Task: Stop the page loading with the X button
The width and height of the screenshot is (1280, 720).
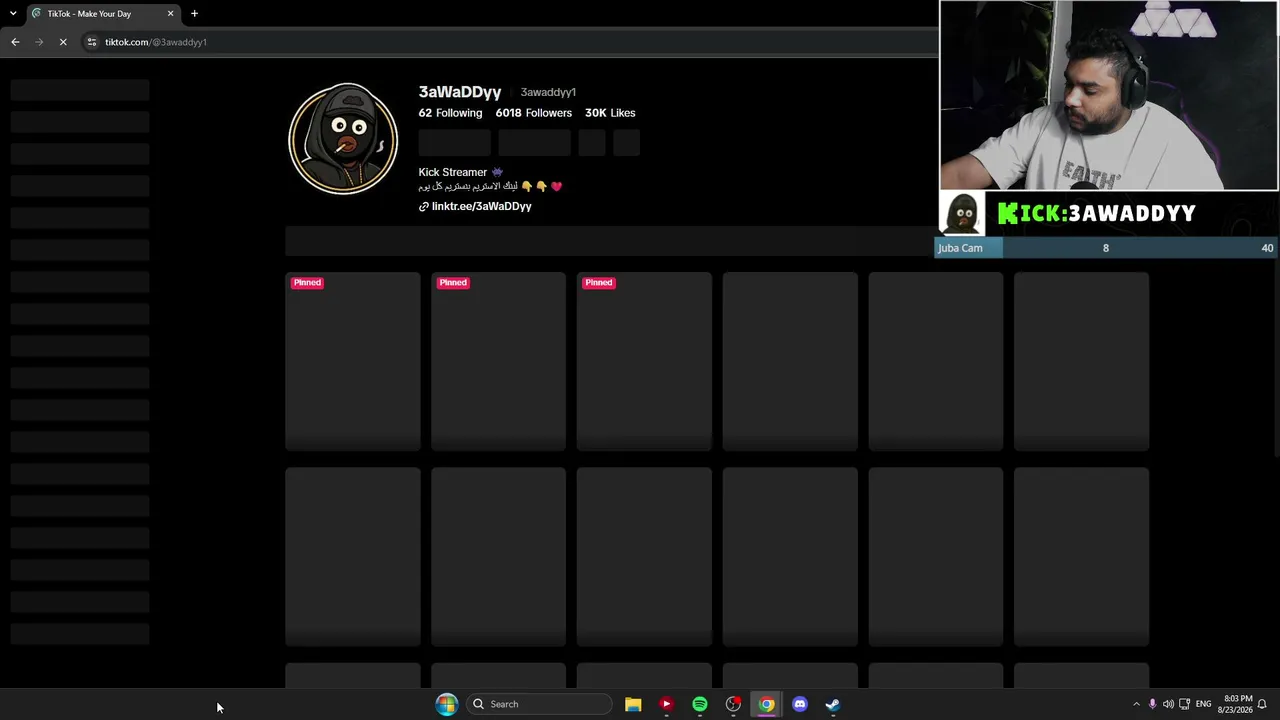Action: click(x=62, y=42)
